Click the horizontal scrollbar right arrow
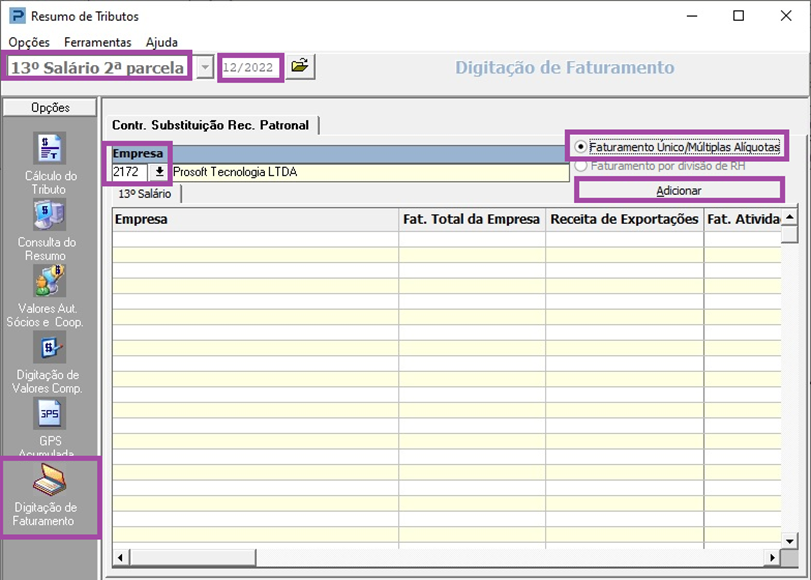Screen dimensions: 811x580 [x=771, y=557]
